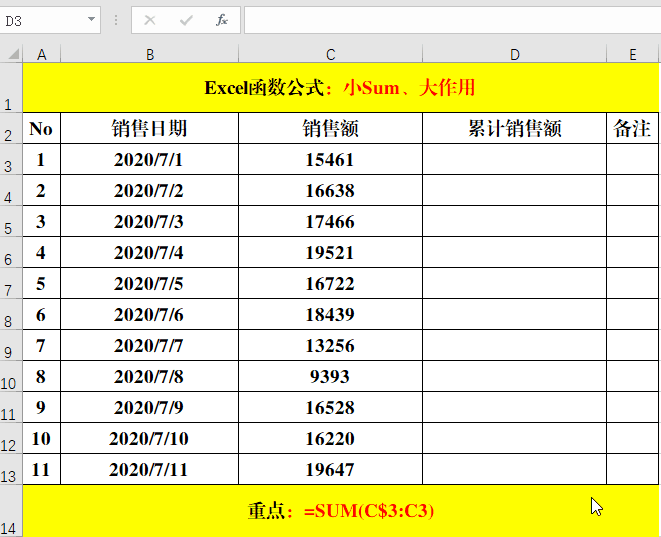Select the date cell 2020/7/4
661x537 pixels.
[150, 252]
